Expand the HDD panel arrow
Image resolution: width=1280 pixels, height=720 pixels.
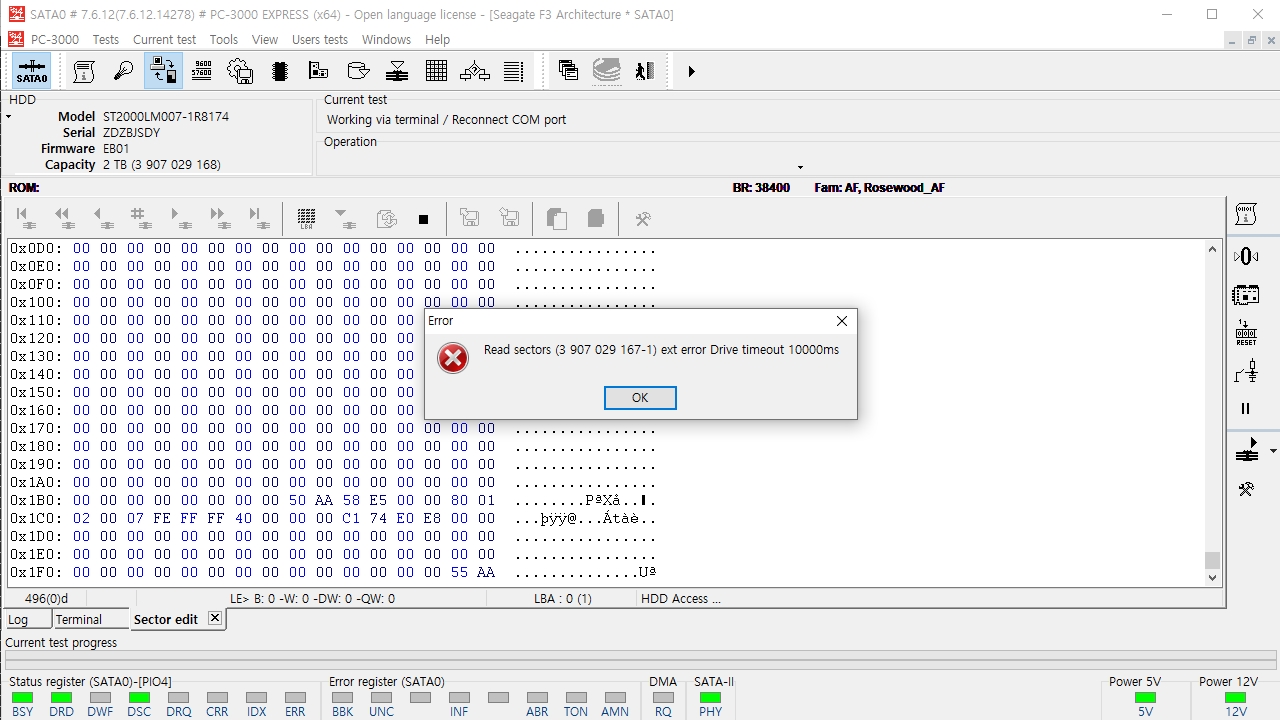9,117
